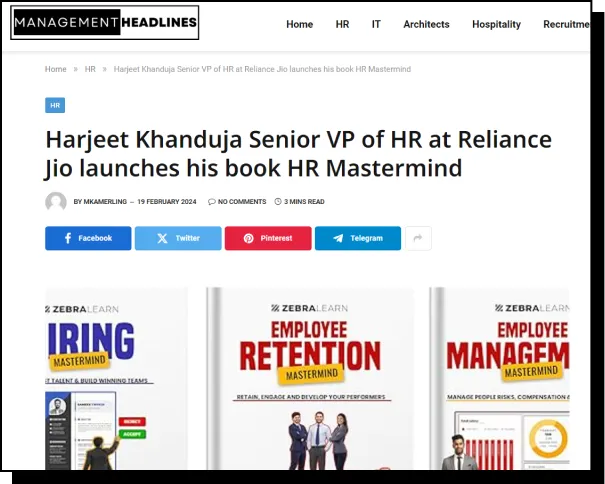Open the HR navigation menu
This screenshot has width=605, height=484.
[x=342, y=24]
